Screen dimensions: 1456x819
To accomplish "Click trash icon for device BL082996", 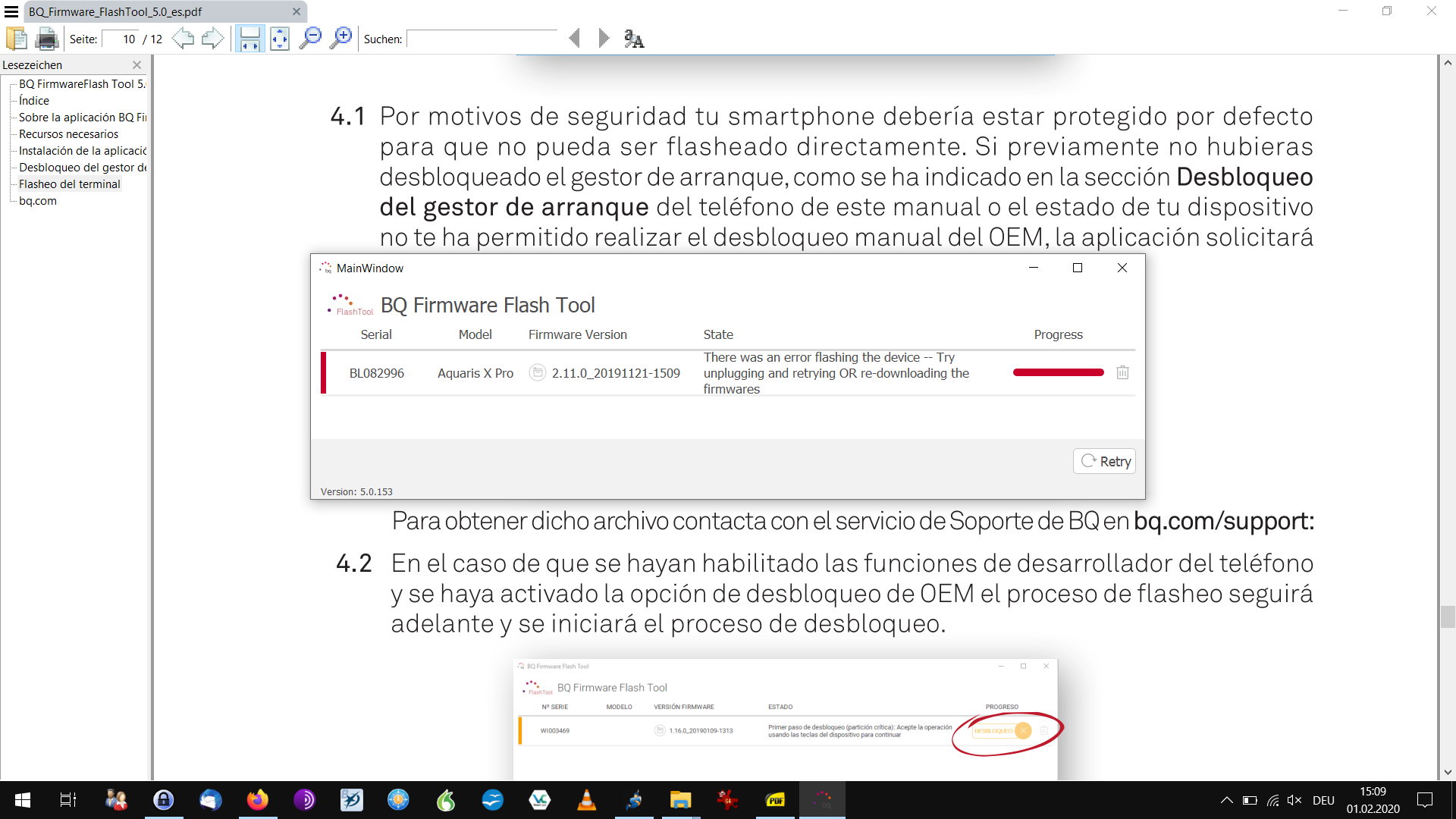I will (1122, 372).
